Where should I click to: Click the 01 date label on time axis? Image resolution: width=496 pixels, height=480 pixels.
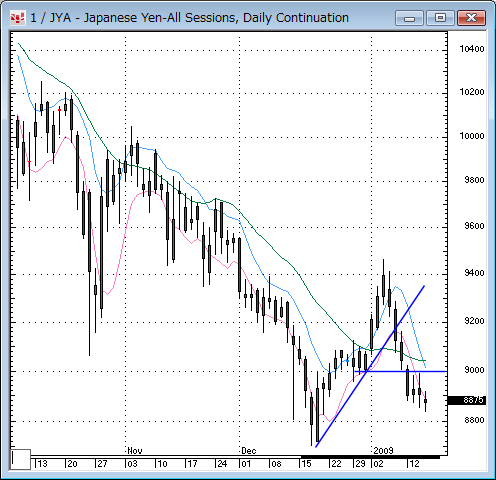coord(246,464)
